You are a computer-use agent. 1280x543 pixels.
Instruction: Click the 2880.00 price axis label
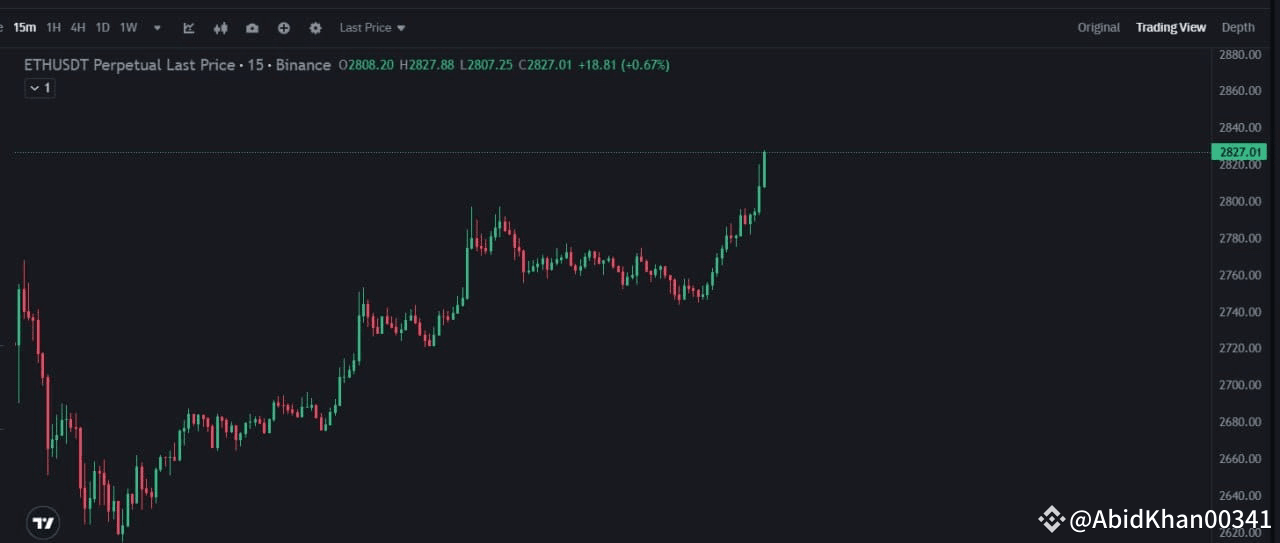(x=1238, y=54)
